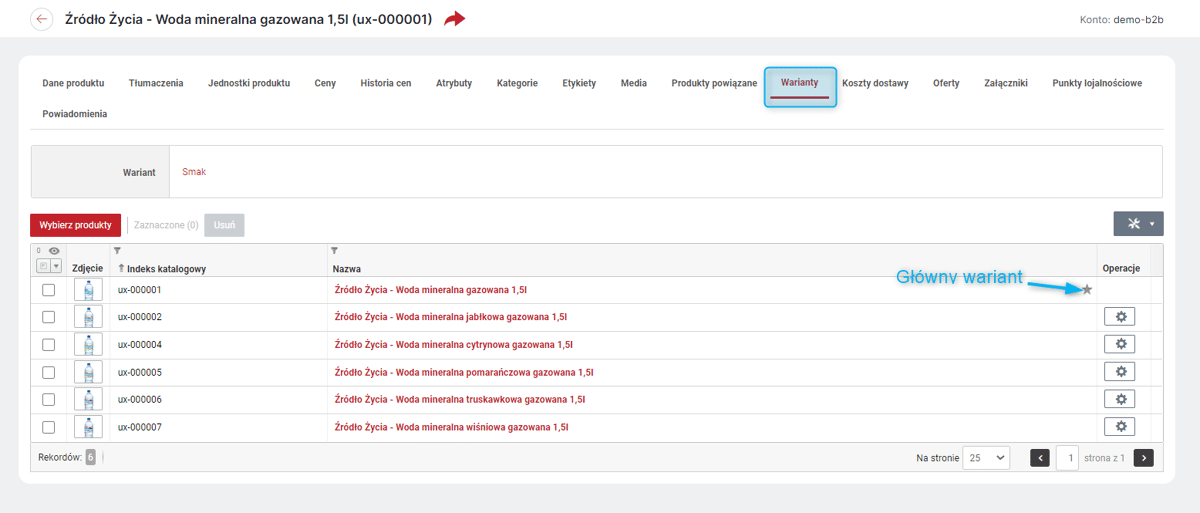This screenshot has height=513, width=1200.
Task: Open the Historia cen tab
Action: click(x=386, y=83)
